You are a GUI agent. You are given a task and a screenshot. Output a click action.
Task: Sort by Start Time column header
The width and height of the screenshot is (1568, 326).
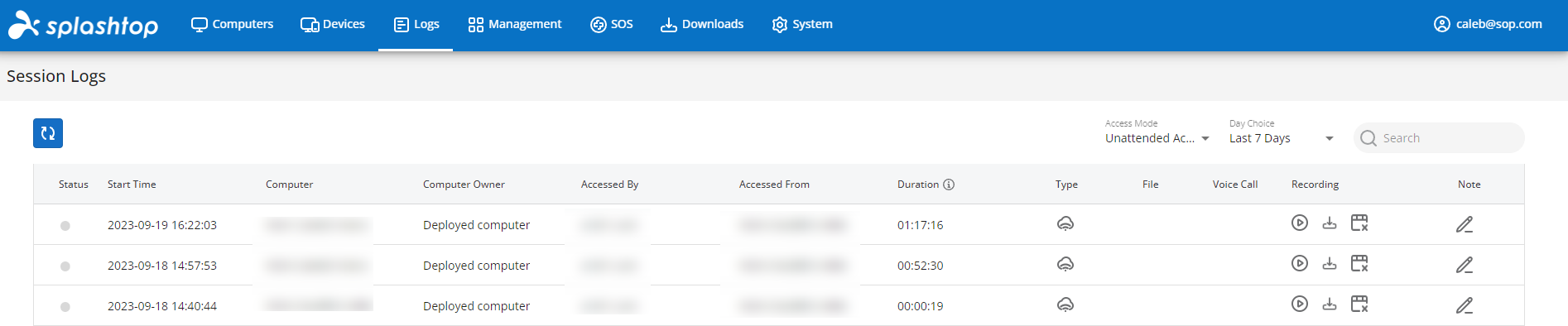[x=132, y=185]
